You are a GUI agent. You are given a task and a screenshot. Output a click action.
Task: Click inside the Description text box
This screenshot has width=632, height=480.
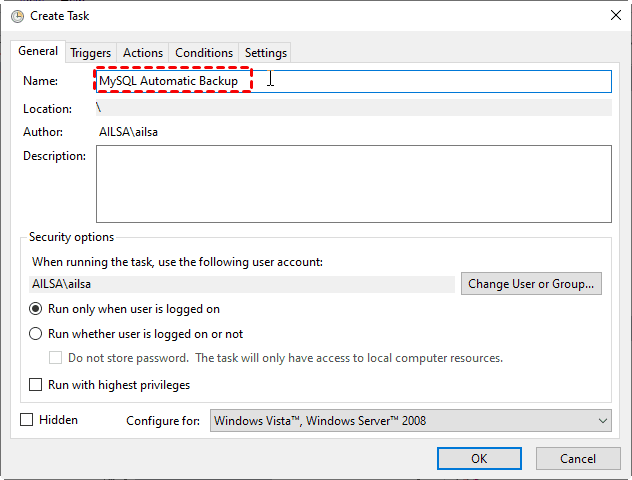pyautogui.click(x=353, y=183)
